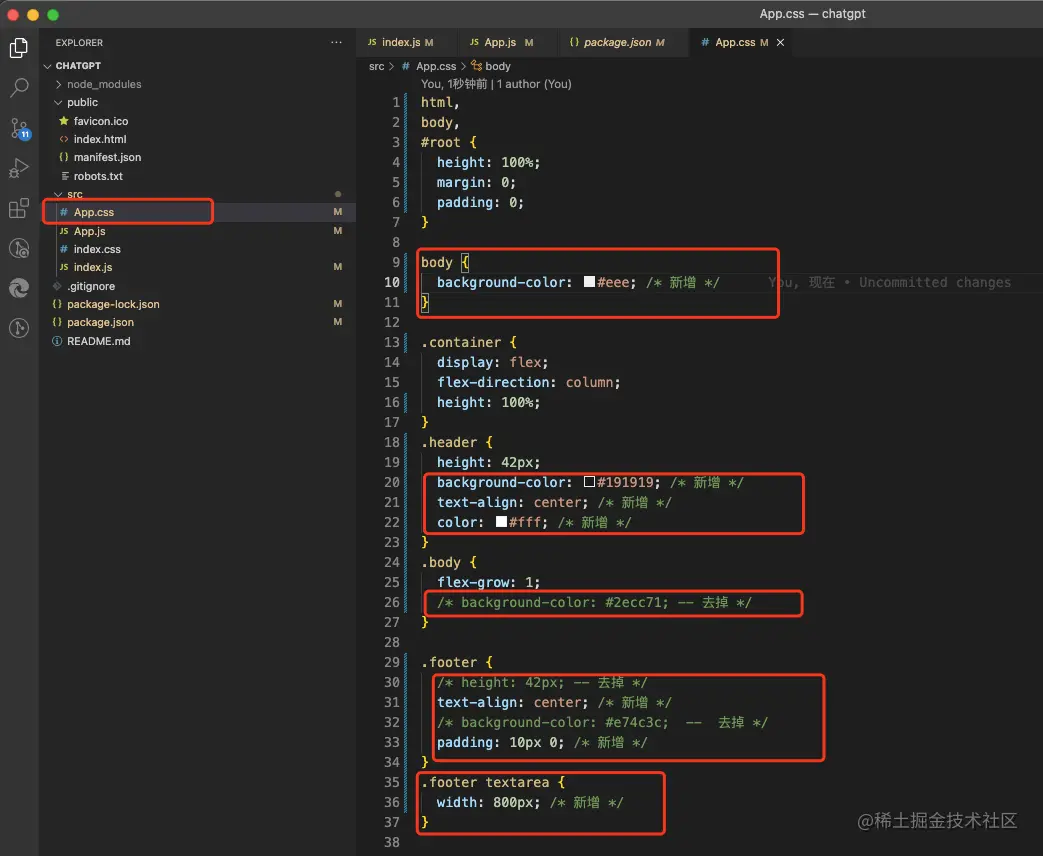Image resolution: width=1043 pixels, height=856 pixels.
Task: Open Source Control view with 11 changes
Action: 19,128
